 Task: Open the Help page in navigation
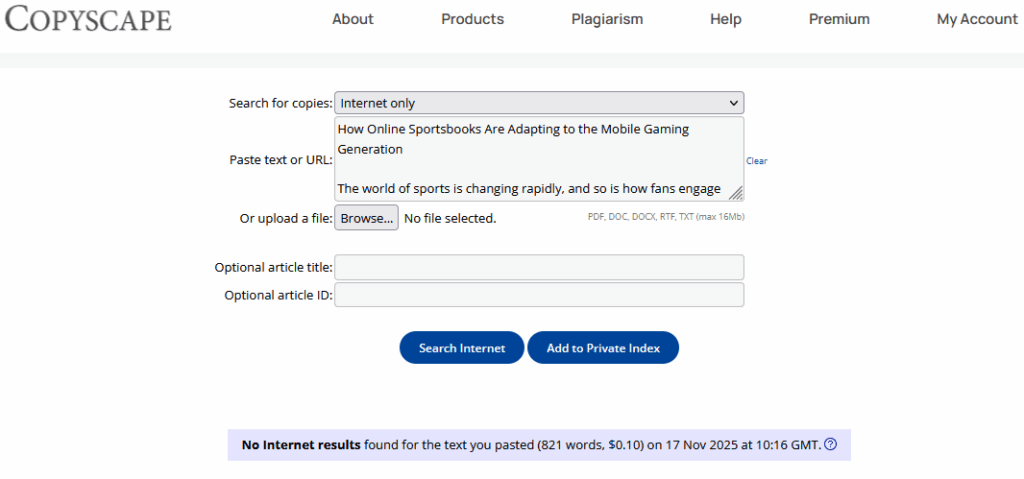(725, 19)
